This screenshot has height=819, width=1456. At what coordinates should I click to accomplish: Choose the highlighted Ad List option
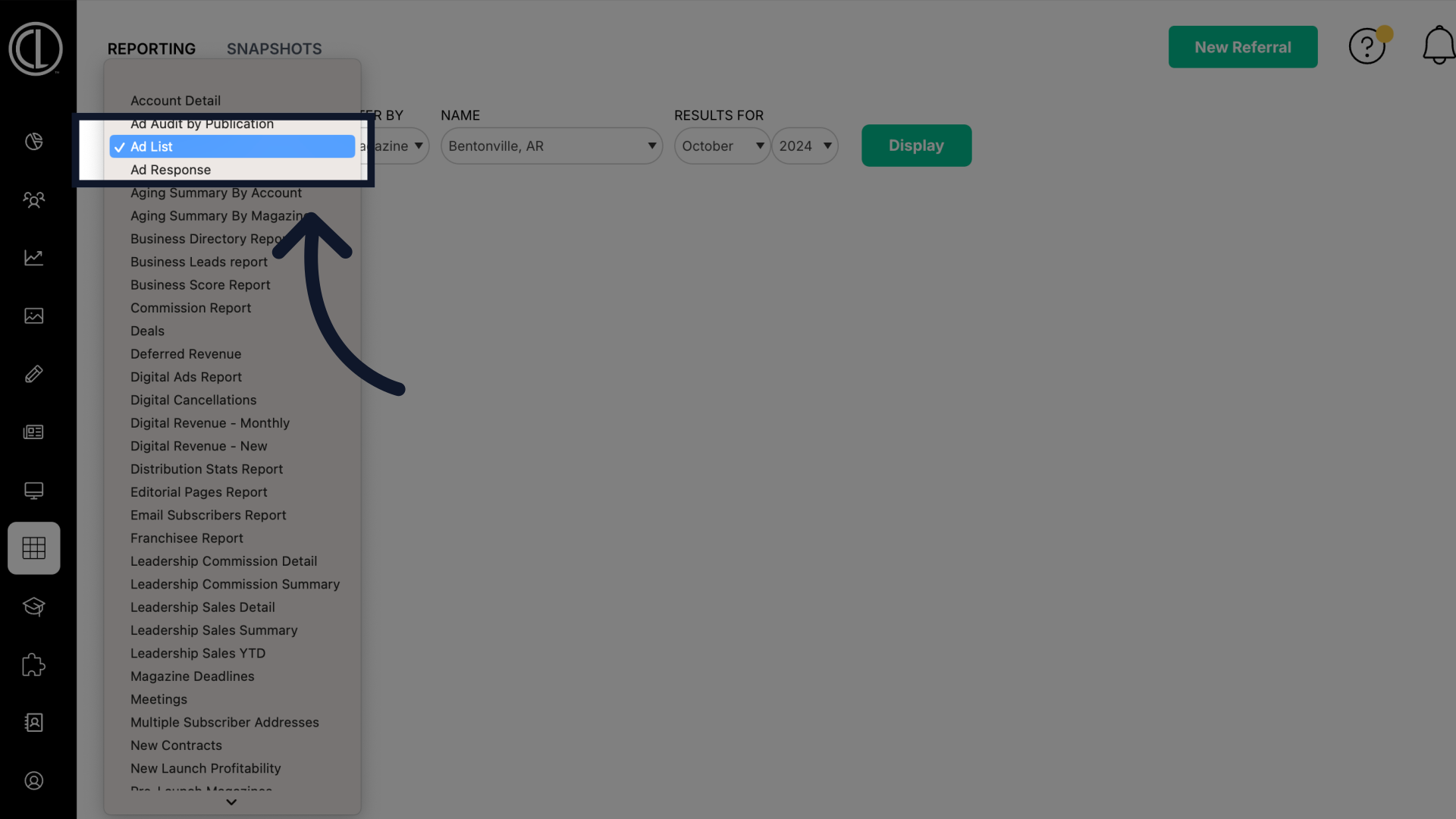[x=232, y=147]
